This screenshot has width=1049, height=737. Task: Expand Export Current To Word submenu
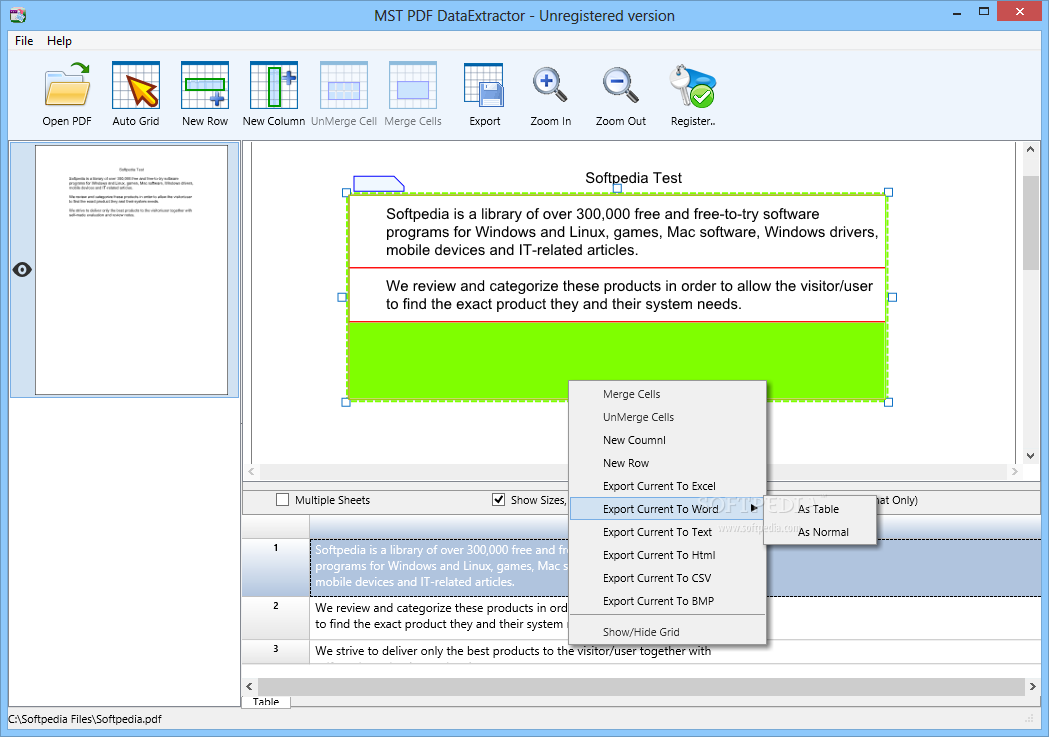click(x=667, y=509)
